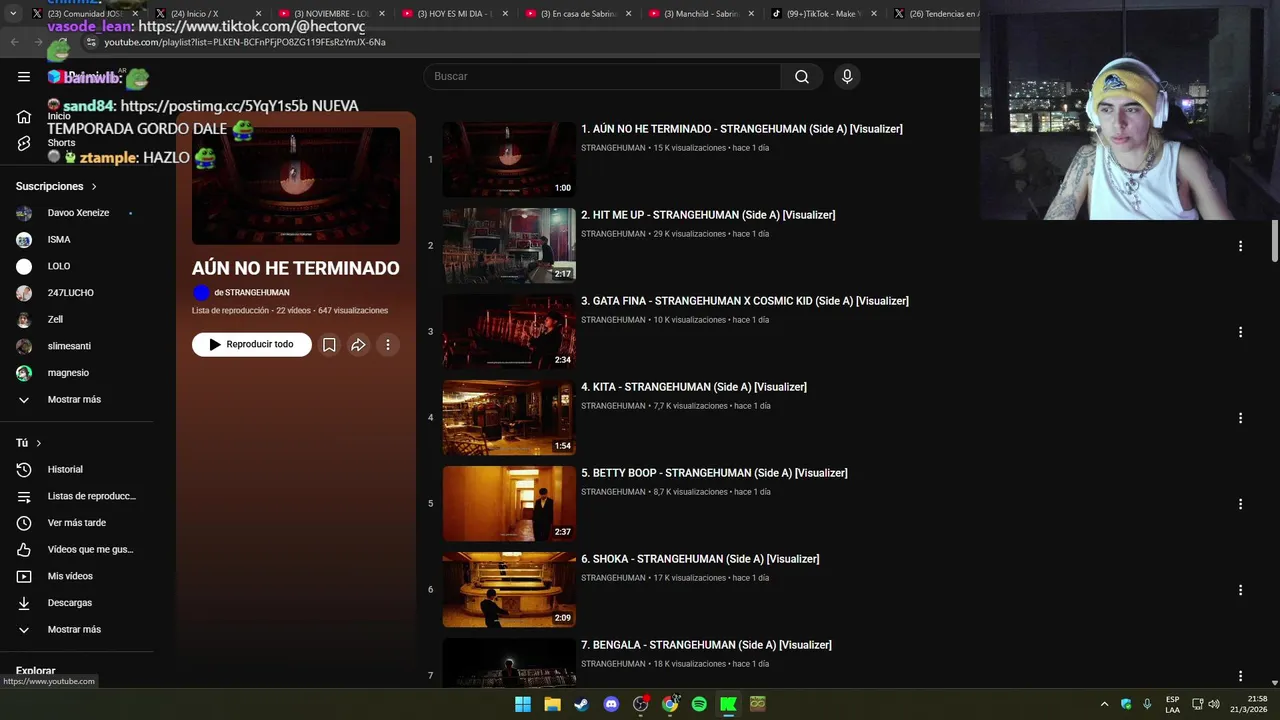Screen dimensions: 1280x720
Task: Open options menu for GATA FINA video
Action: (x=1240, y=332)
